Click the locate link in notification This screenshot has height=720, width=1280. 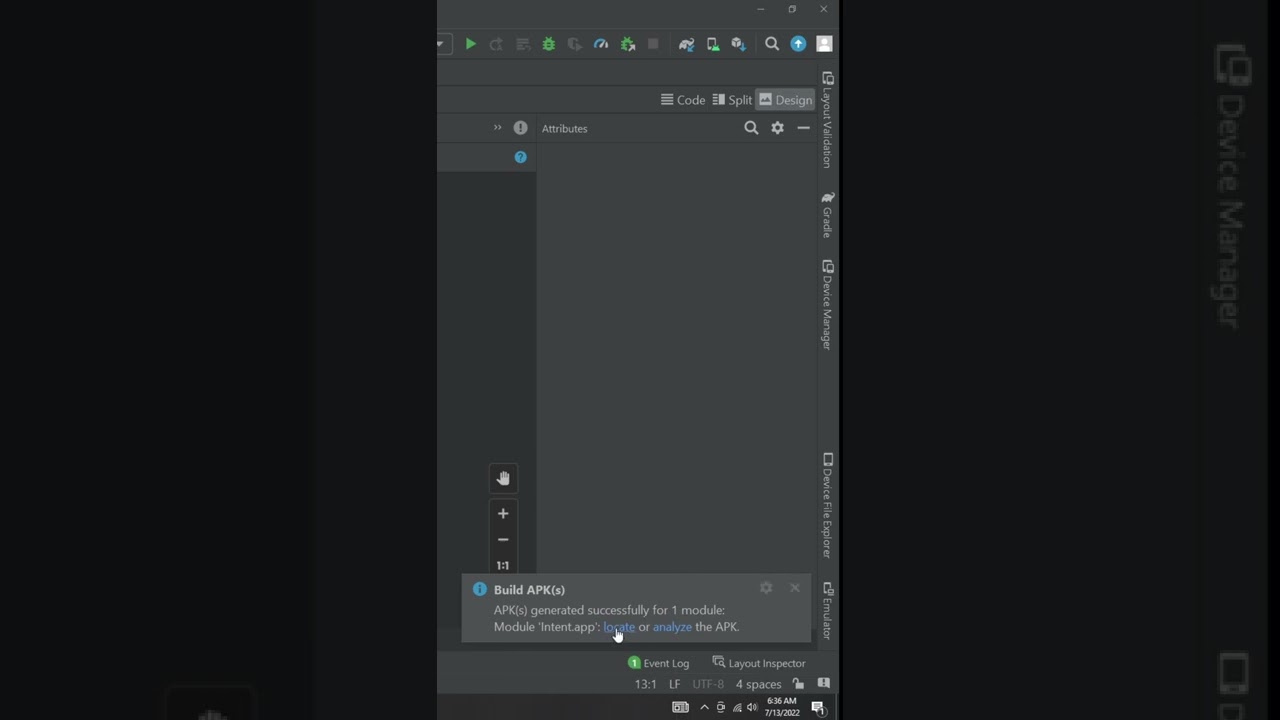(619, 627)
